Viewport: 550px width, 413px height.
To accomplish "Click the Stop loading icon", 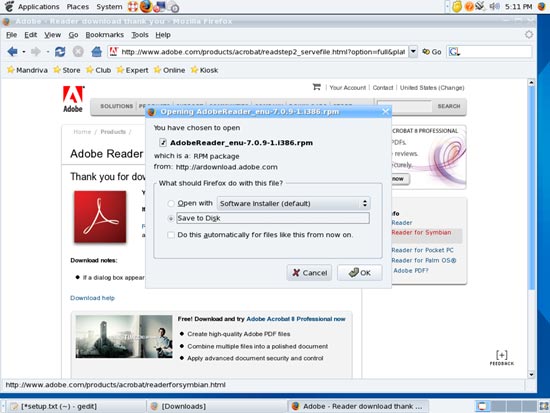I will pyautogui.click(x=78, y=52).
